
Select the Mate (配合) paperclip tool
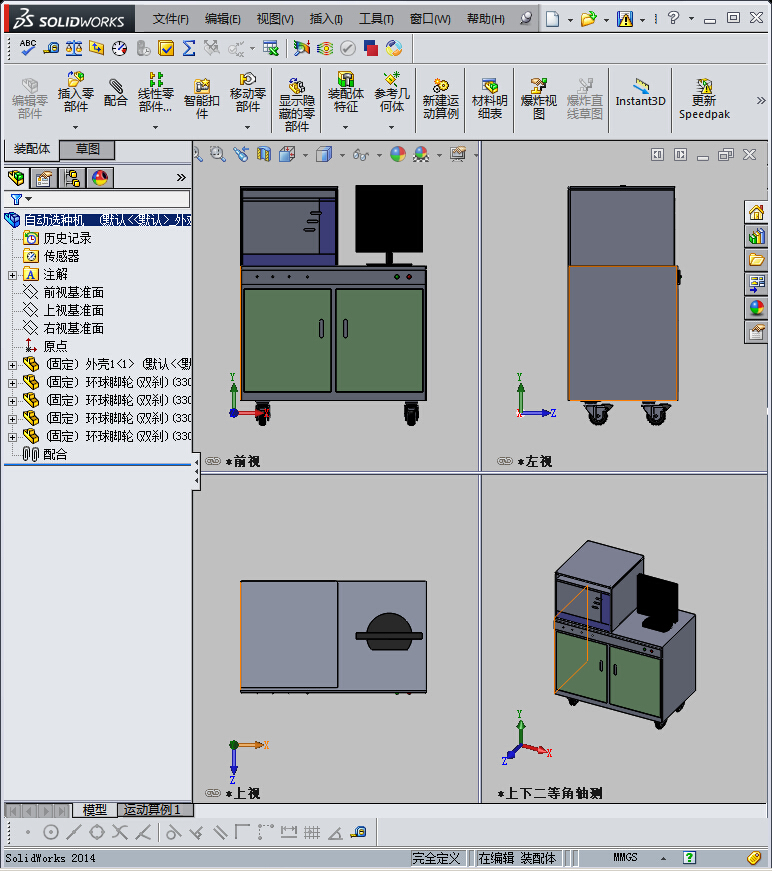tap(116, 93)
